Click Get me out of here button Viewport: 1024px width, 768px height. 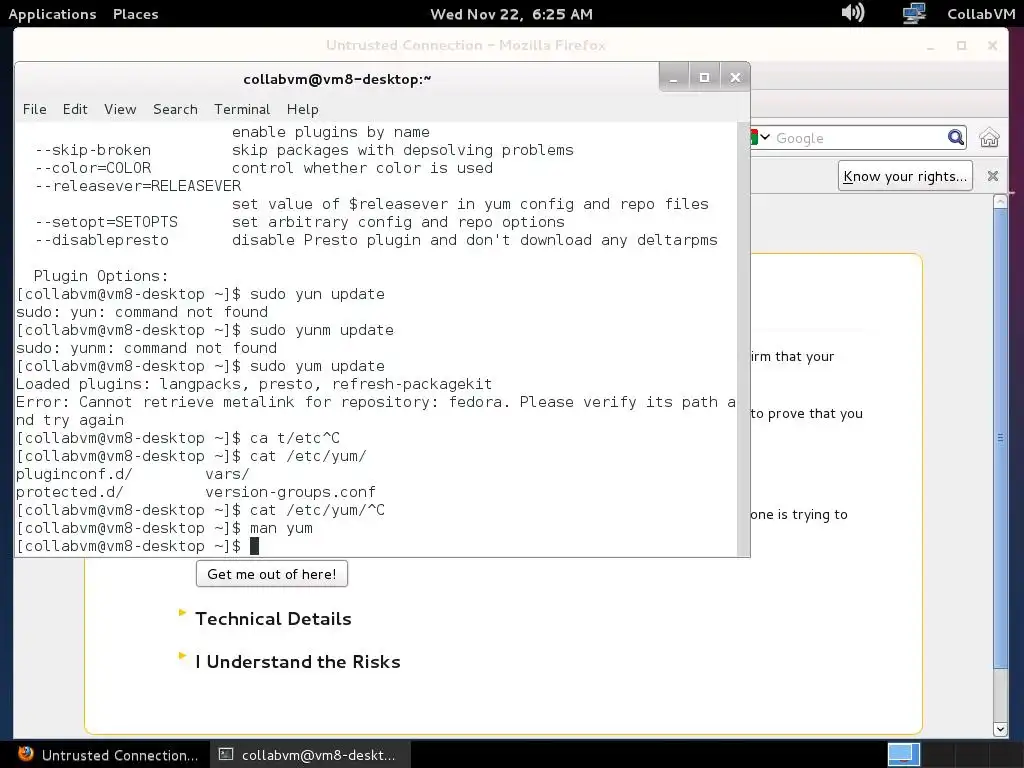pos(272,574)
